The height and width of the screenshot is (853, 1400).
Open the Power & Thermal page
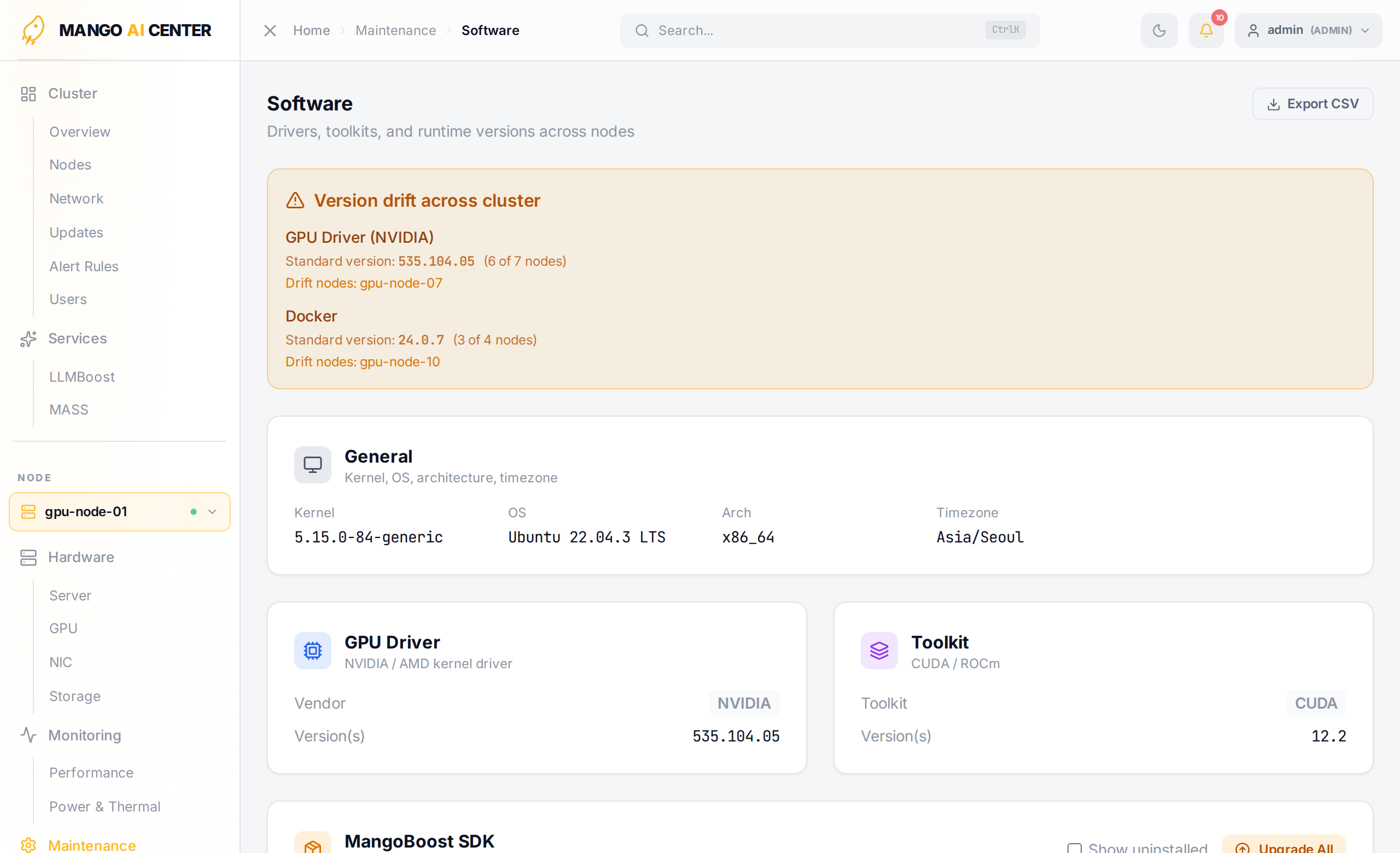coord(104,807)
